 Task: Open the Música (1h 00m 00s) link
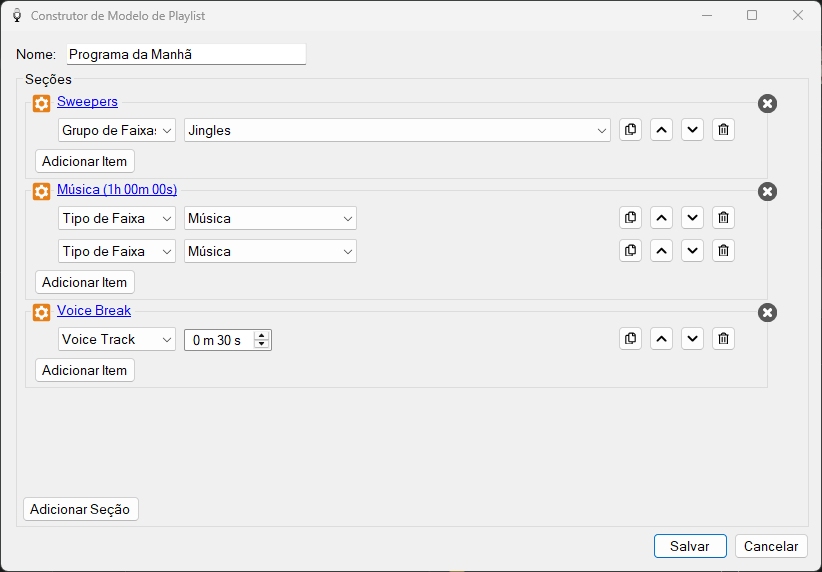[117, 189]
